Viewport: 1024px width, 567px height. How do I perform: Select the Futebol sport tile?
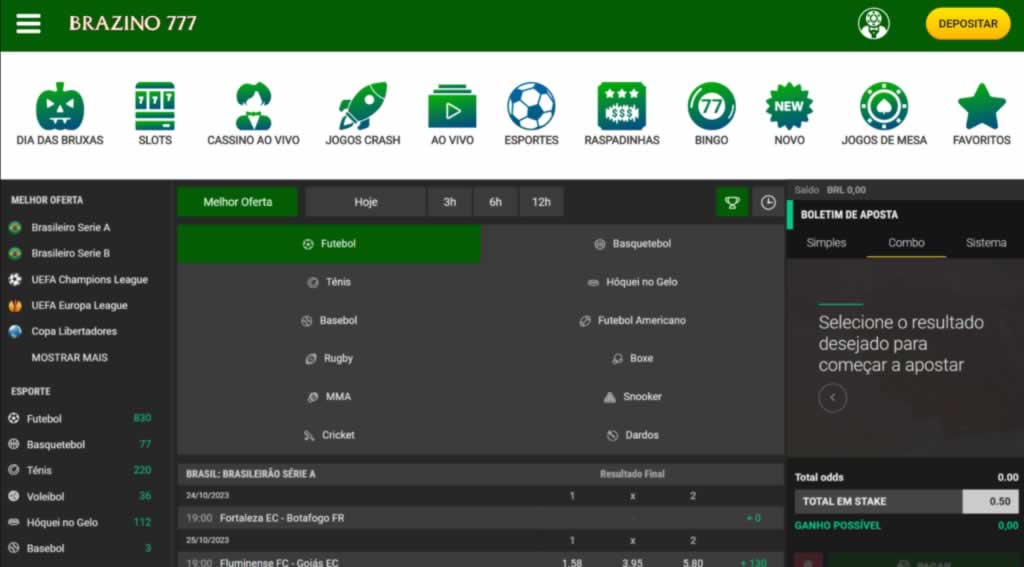[x=329, y=244]
